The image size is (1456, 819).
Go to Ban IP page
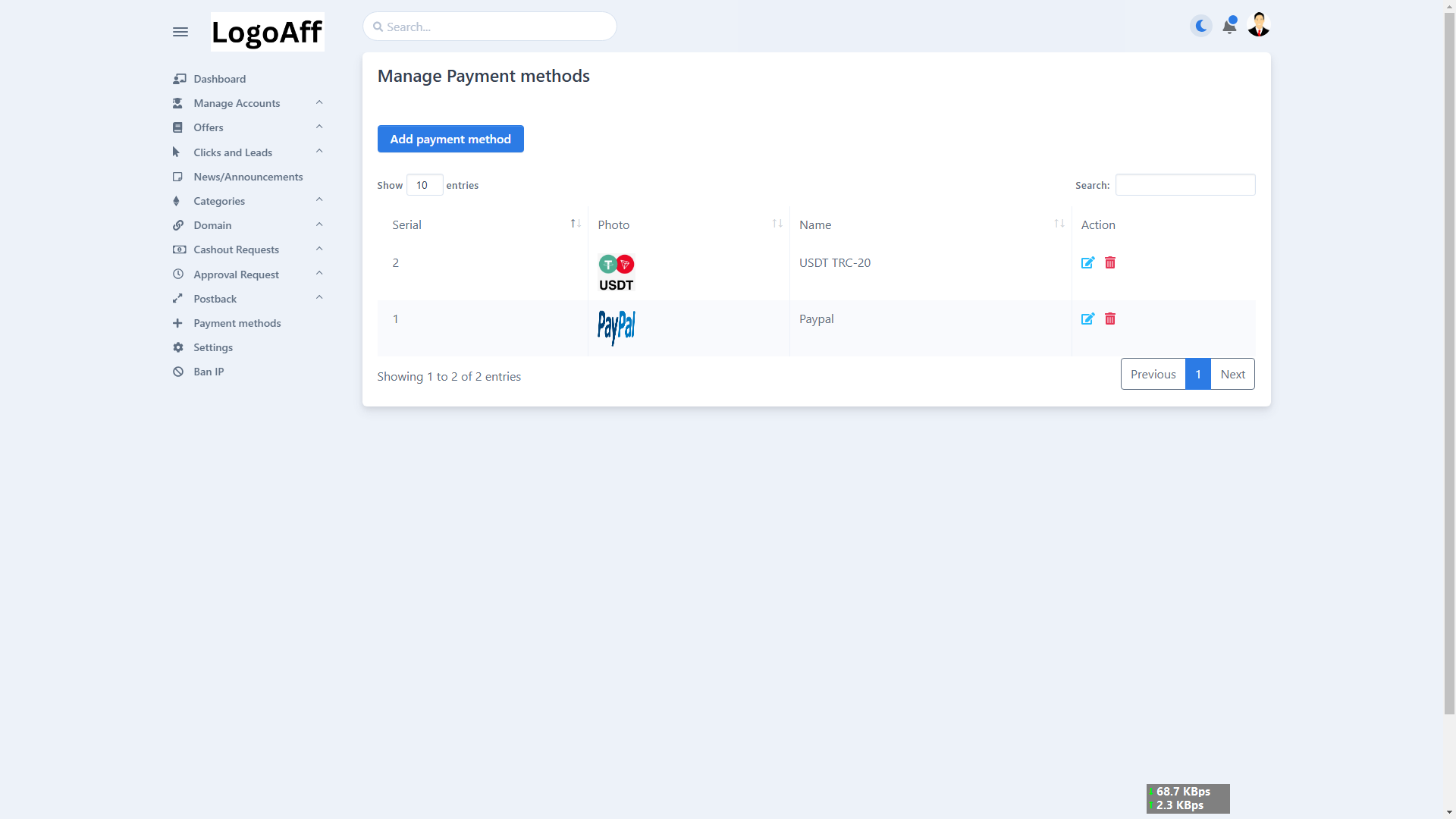coord(209,372)
